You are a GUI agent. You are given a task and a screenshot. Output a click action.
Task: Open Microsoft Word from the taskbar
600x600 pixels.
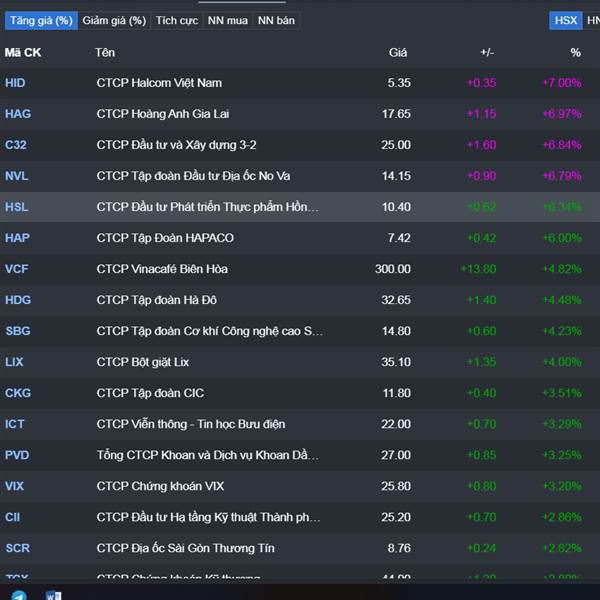pos(54,595)
